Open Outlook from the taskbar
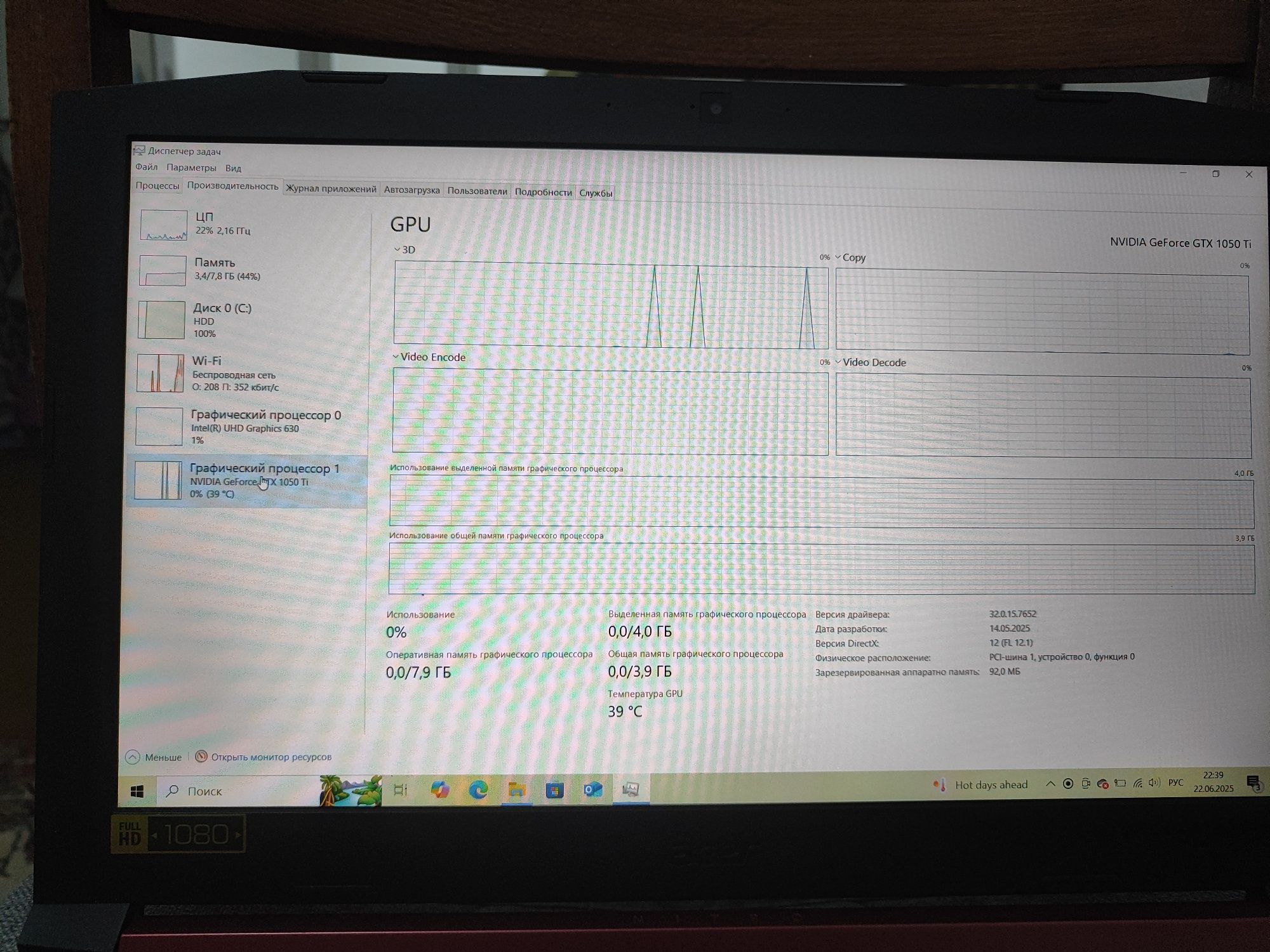Screen dimensions: 1270x952 (x=593, y=789)
